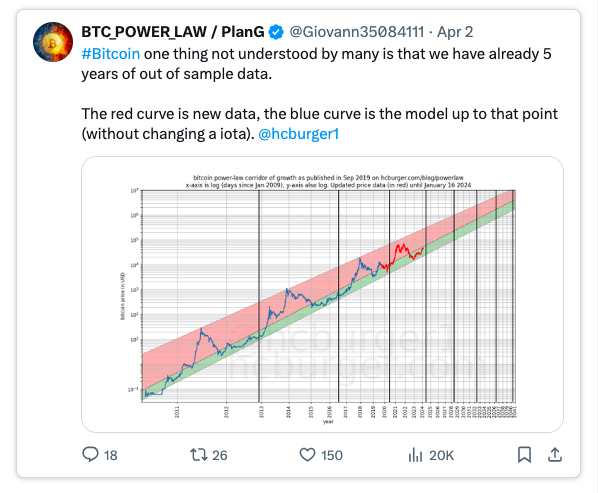Click the 20K views count
This screenshot has width=598, height=493.
point(441,455)
